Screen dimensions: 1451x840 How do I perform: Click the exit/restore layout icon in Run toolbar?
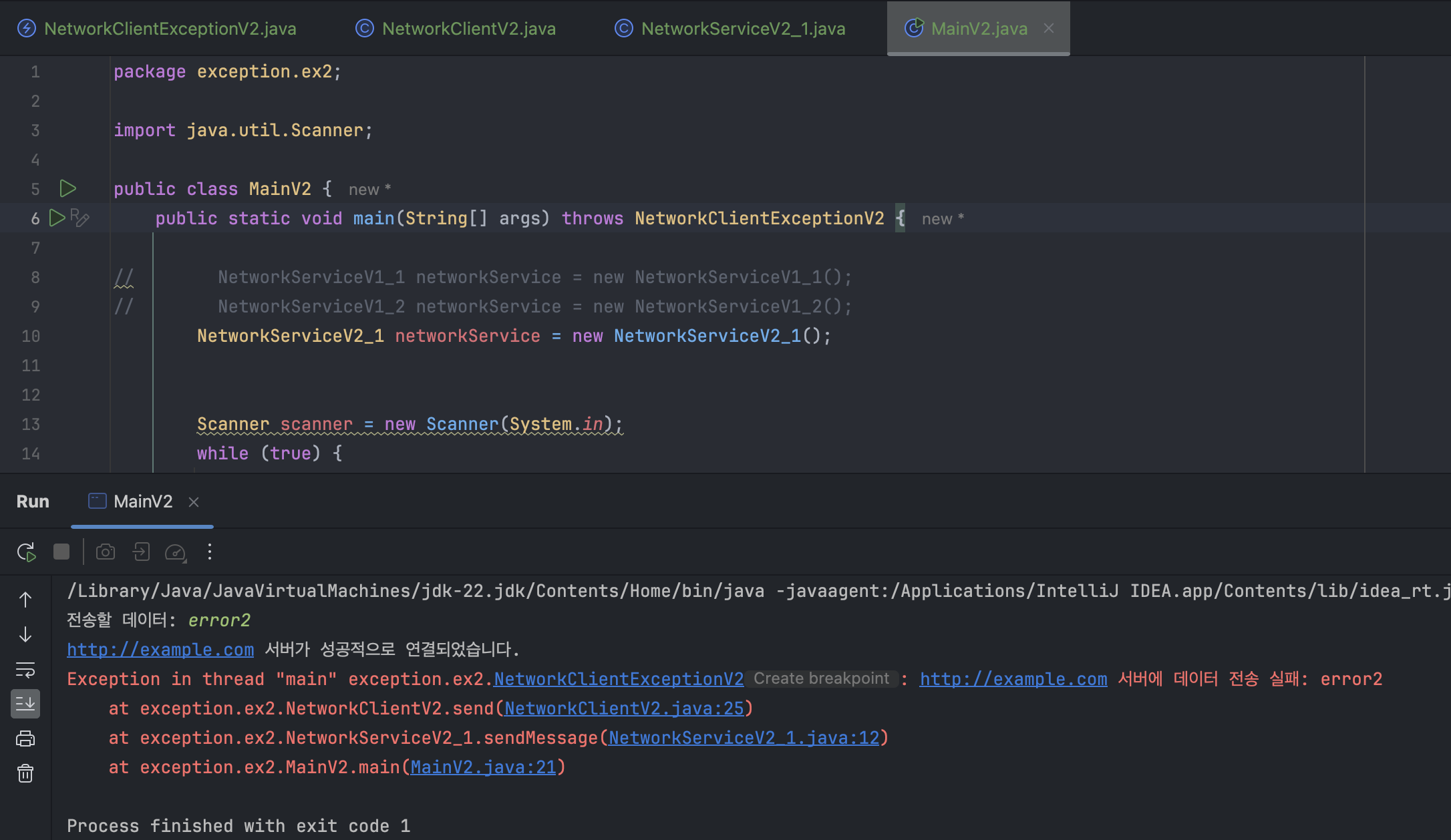141,552
